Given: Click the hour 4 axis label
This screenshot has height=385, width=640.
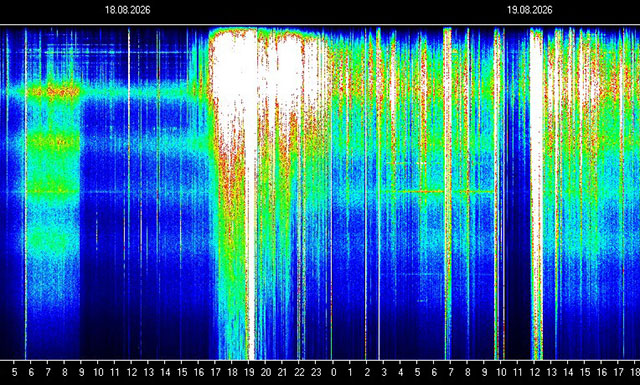Looking at the screenshot, I should point(401,372).
